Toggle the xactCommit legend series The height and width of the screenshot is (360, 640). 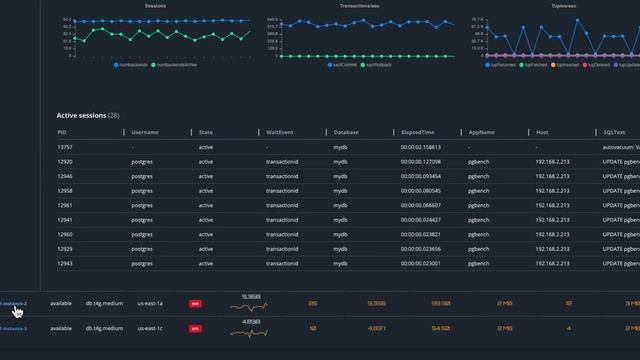pyautogui.click(x=342, y=65)
